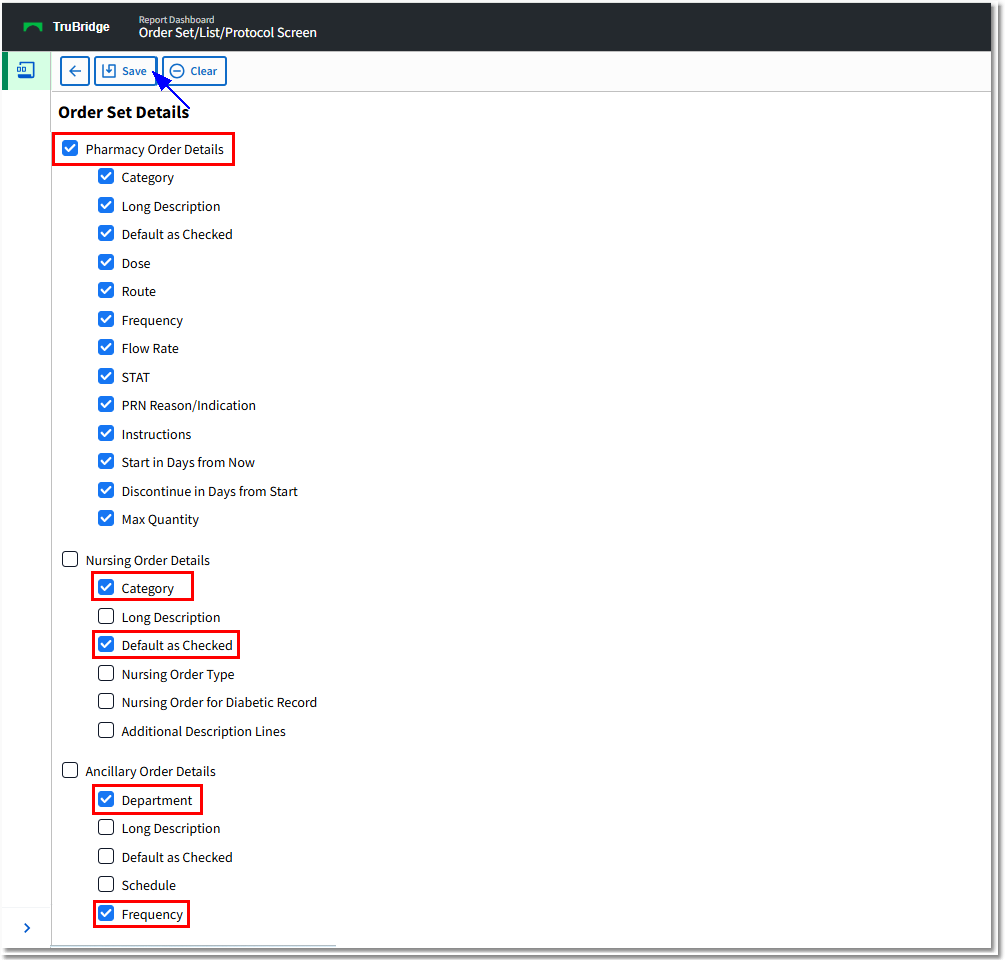Check the Ancillary Order Details checkbox
The image size is (1005, 962).
[x=69, y=770]
